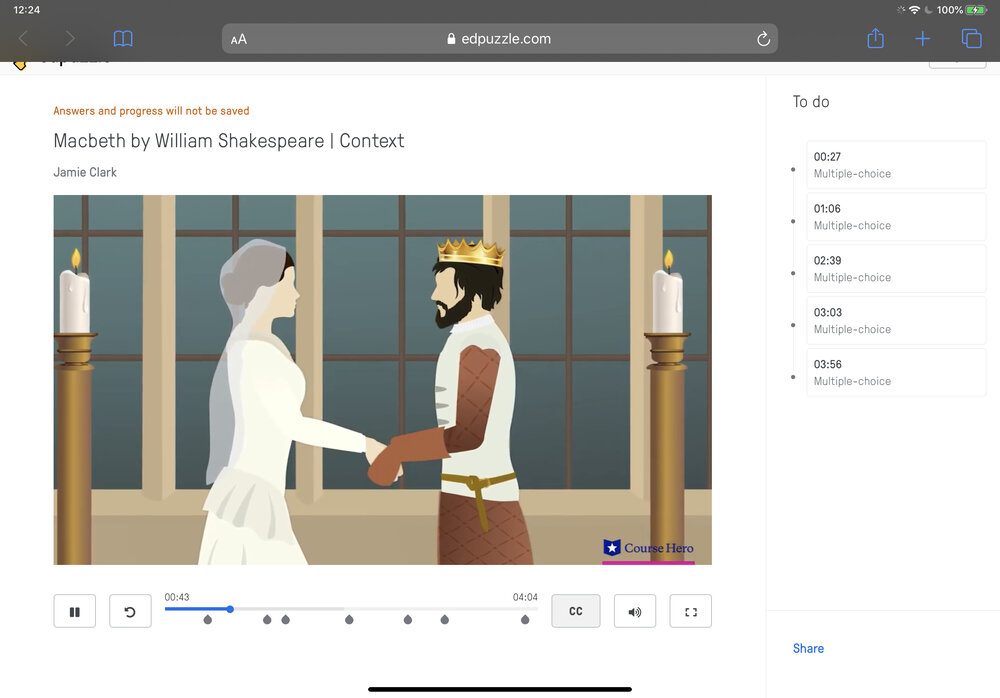Image resolution: width=1000 pixels, height=698 pixels.
Task: Click the last question marker near video end
Action: [x=524, y=620]
